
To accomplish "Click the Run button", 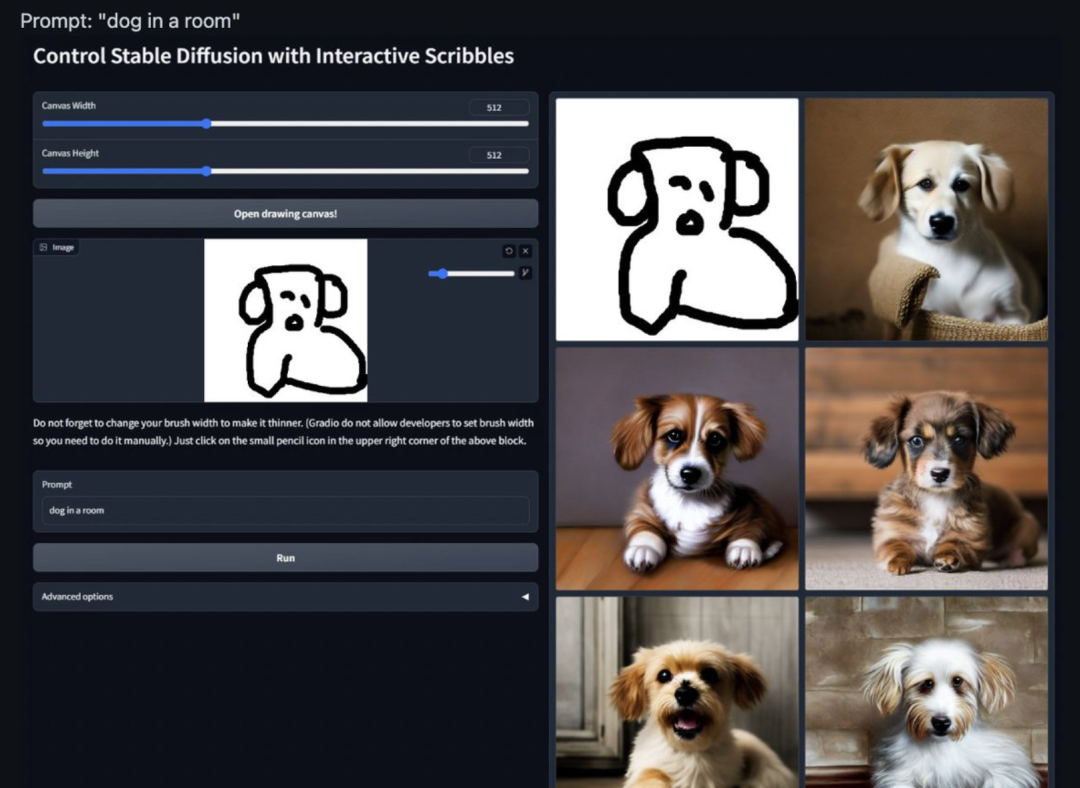I will click(285, 558).
